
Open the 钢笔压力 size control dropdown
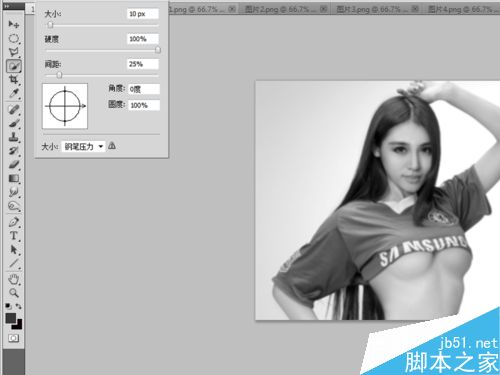click(x=83, y=146)
